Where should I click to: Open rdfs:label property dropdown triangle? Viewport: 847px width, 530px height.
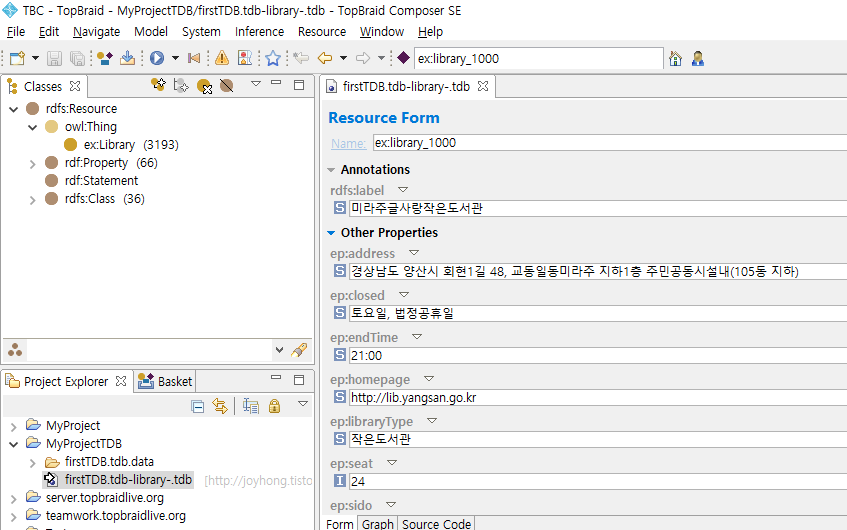[x=402, y=190]
